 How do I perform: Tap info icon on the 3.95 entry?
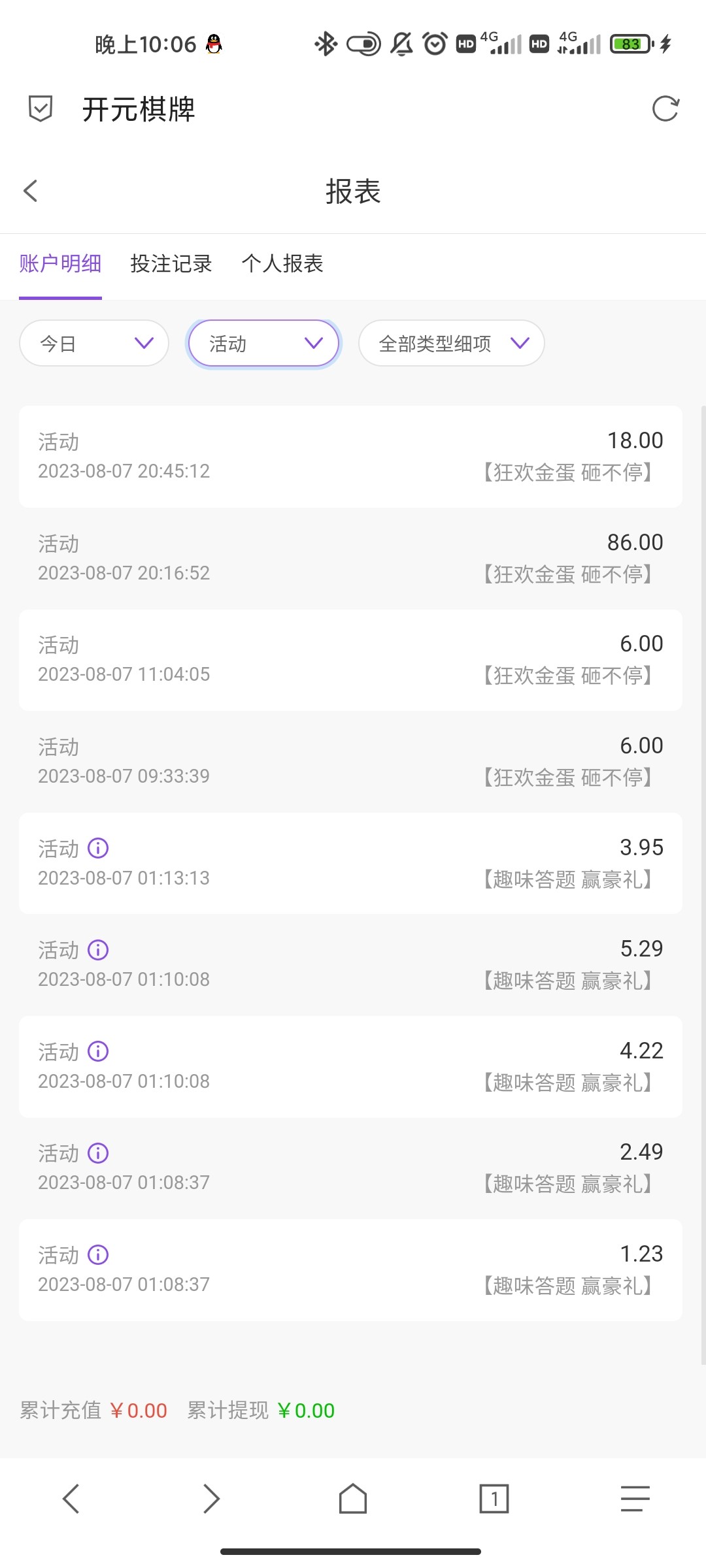[x=98, y=848]
